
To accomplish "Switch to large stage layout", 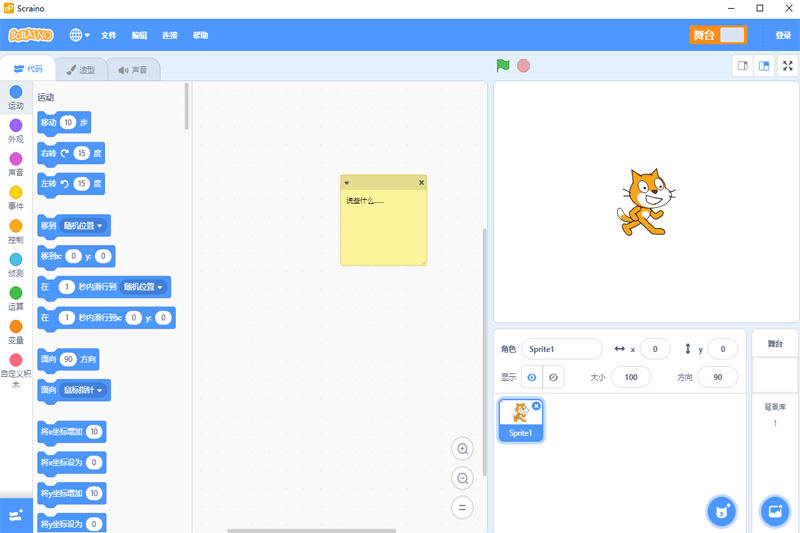I will pos(764,66).
